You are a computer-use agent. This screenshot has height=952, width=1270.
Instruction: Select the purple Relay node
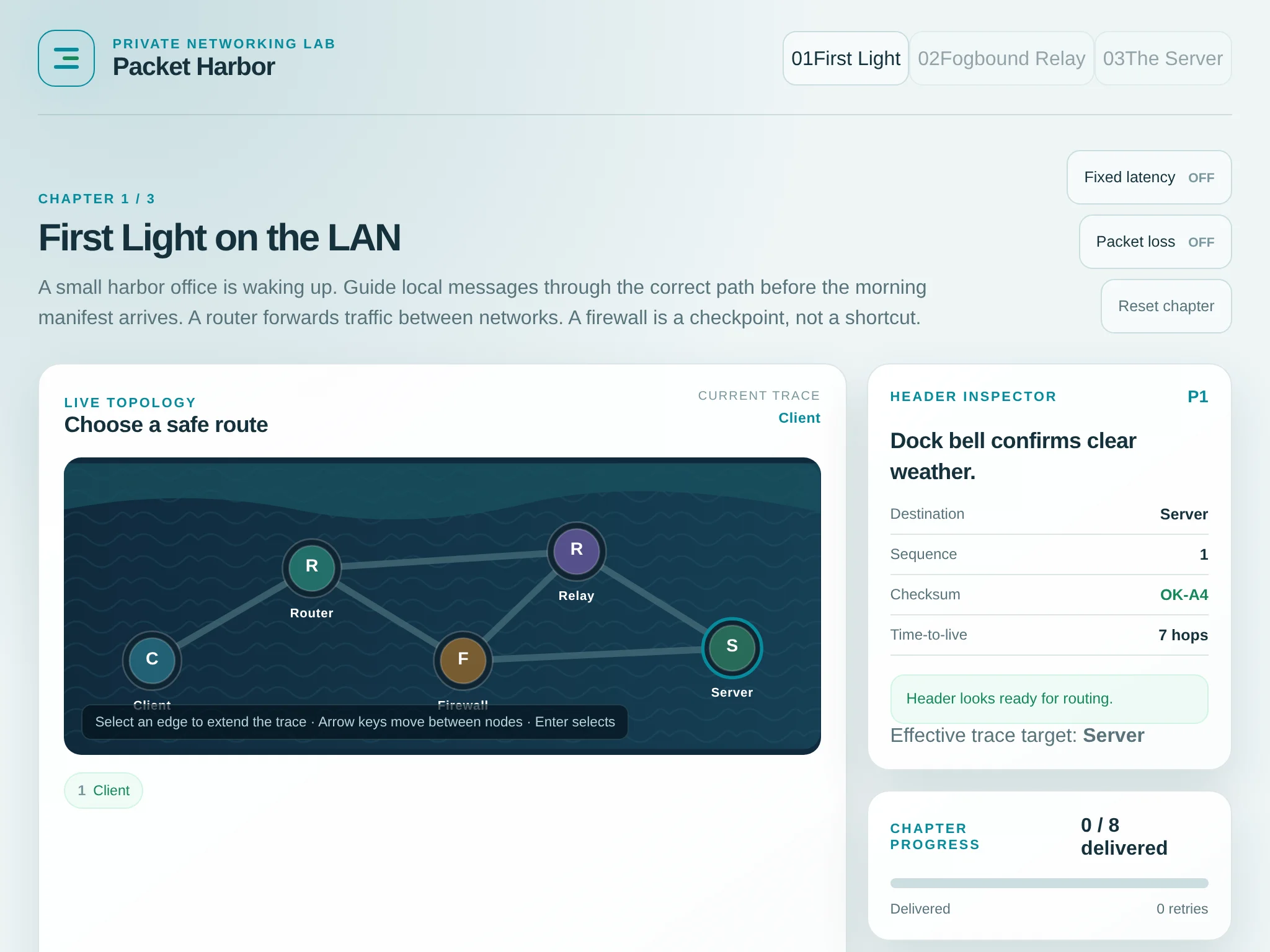(x=577, y=550)
